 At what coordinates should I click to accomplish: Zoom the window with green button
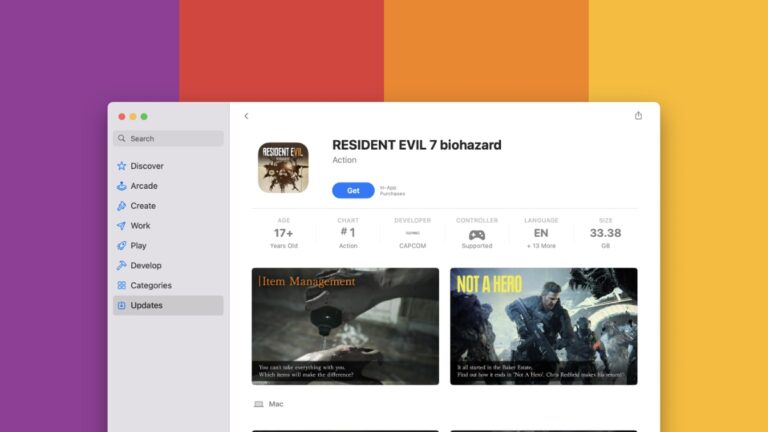click(x=144, y=117)
